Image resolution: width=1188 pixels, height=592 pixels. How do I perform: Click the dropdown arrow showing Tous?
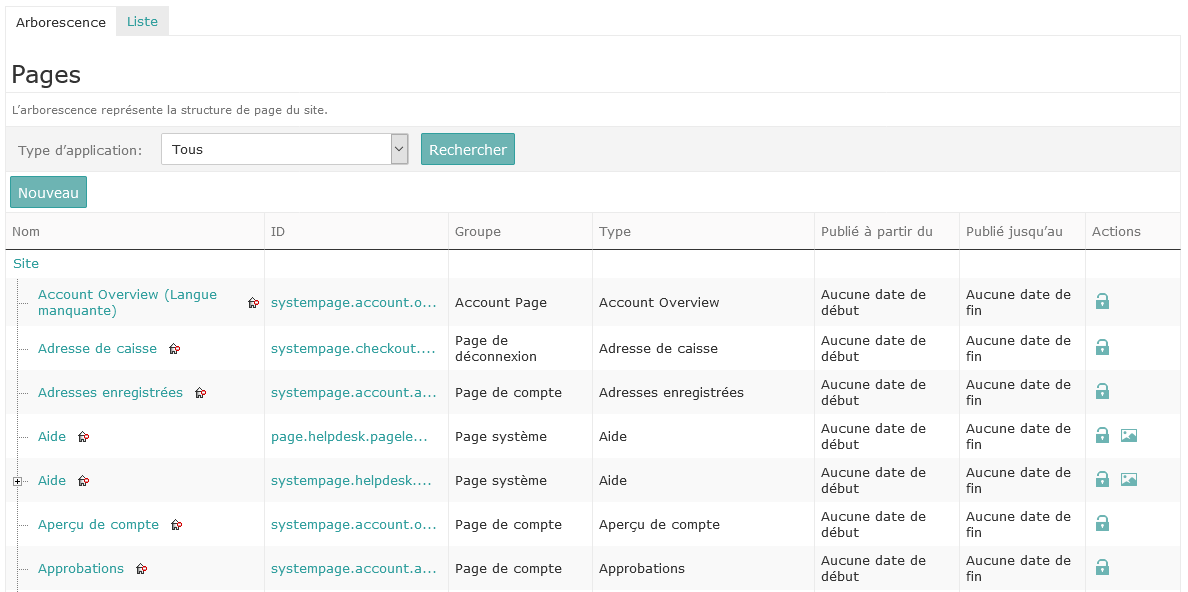point(398,148)
